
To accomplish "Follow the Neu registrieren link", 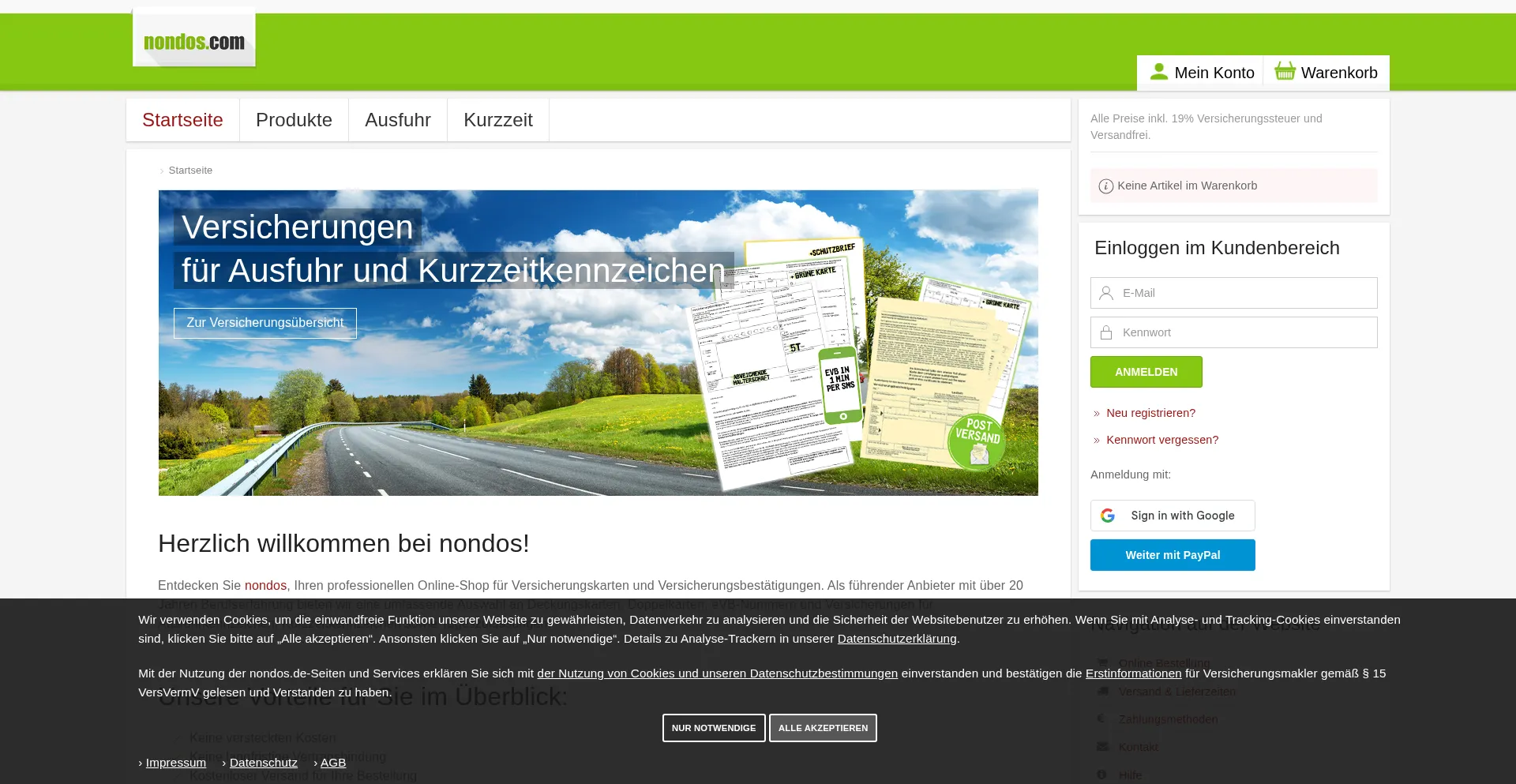I will click(x=1150, y=413).
